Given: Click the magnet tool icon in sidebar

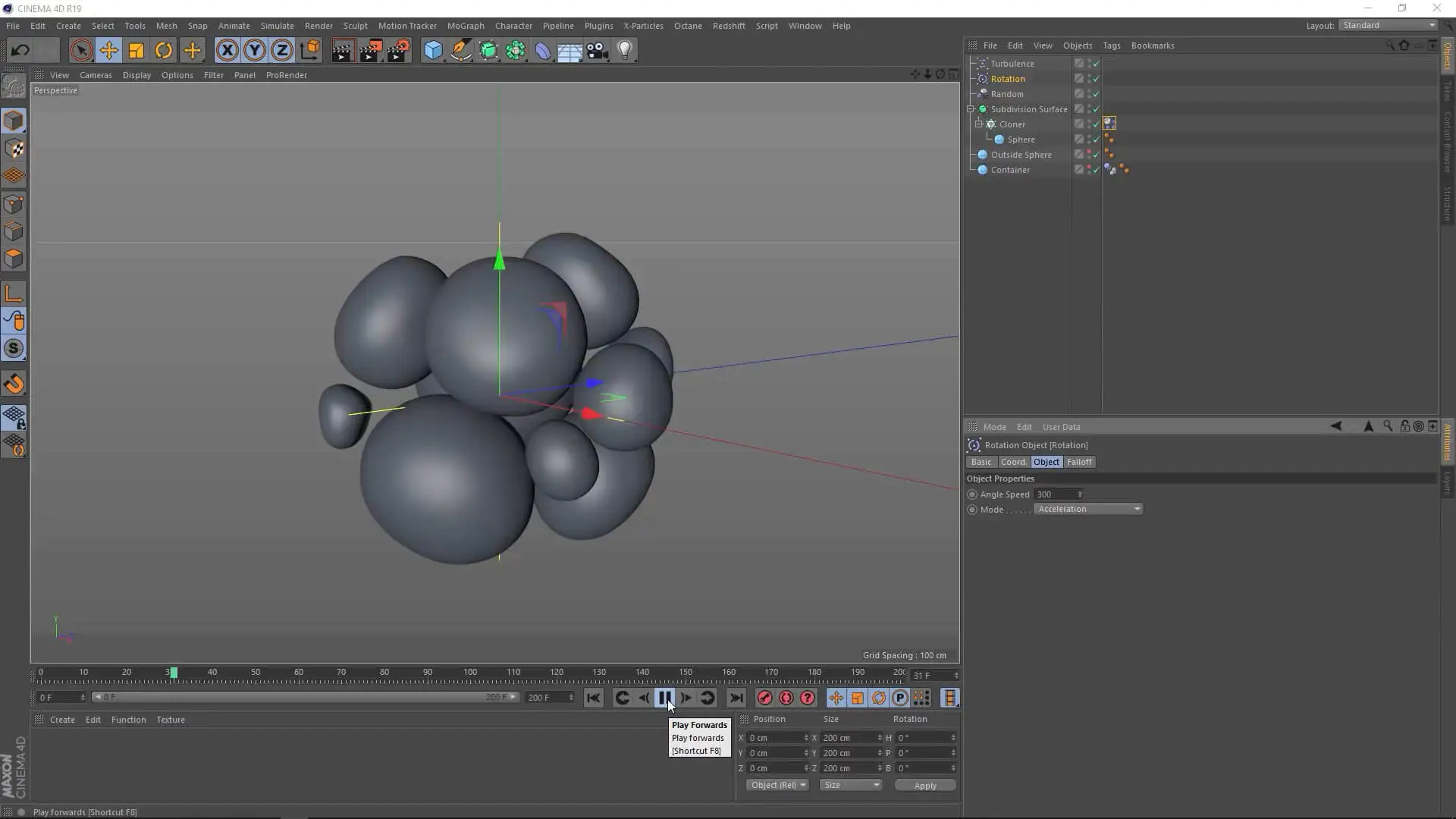Looking at the screenshot, I should click(x=14, y=384).
